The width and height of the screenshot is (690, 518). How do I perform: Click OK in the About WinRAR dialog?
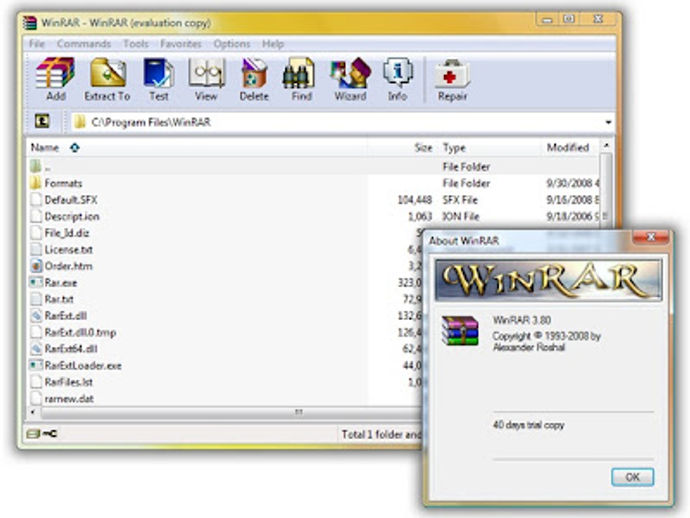click(x=632, y=477)
